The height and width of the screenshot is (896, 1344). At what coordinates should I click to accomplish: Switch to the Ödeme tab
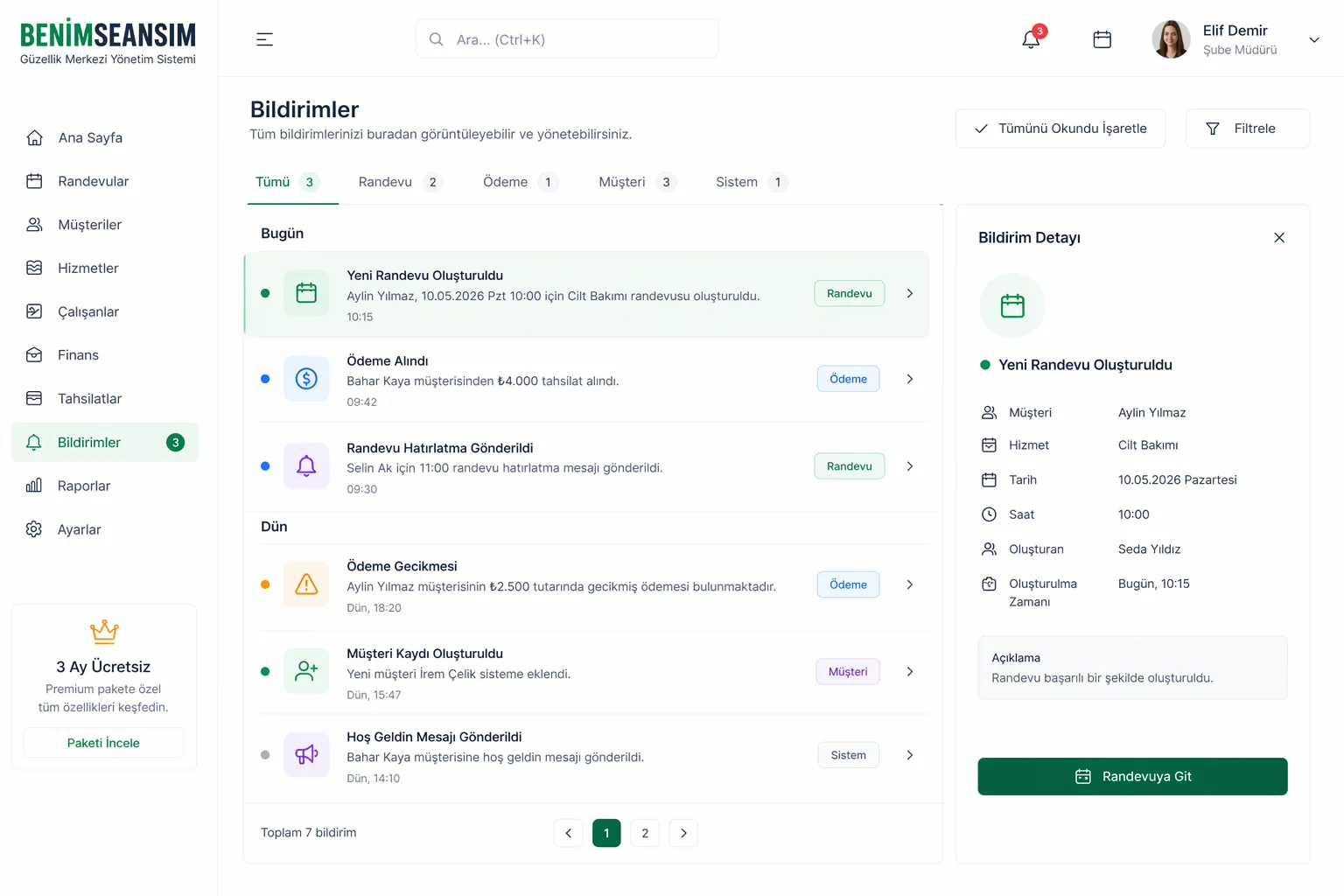pos(521,182)
